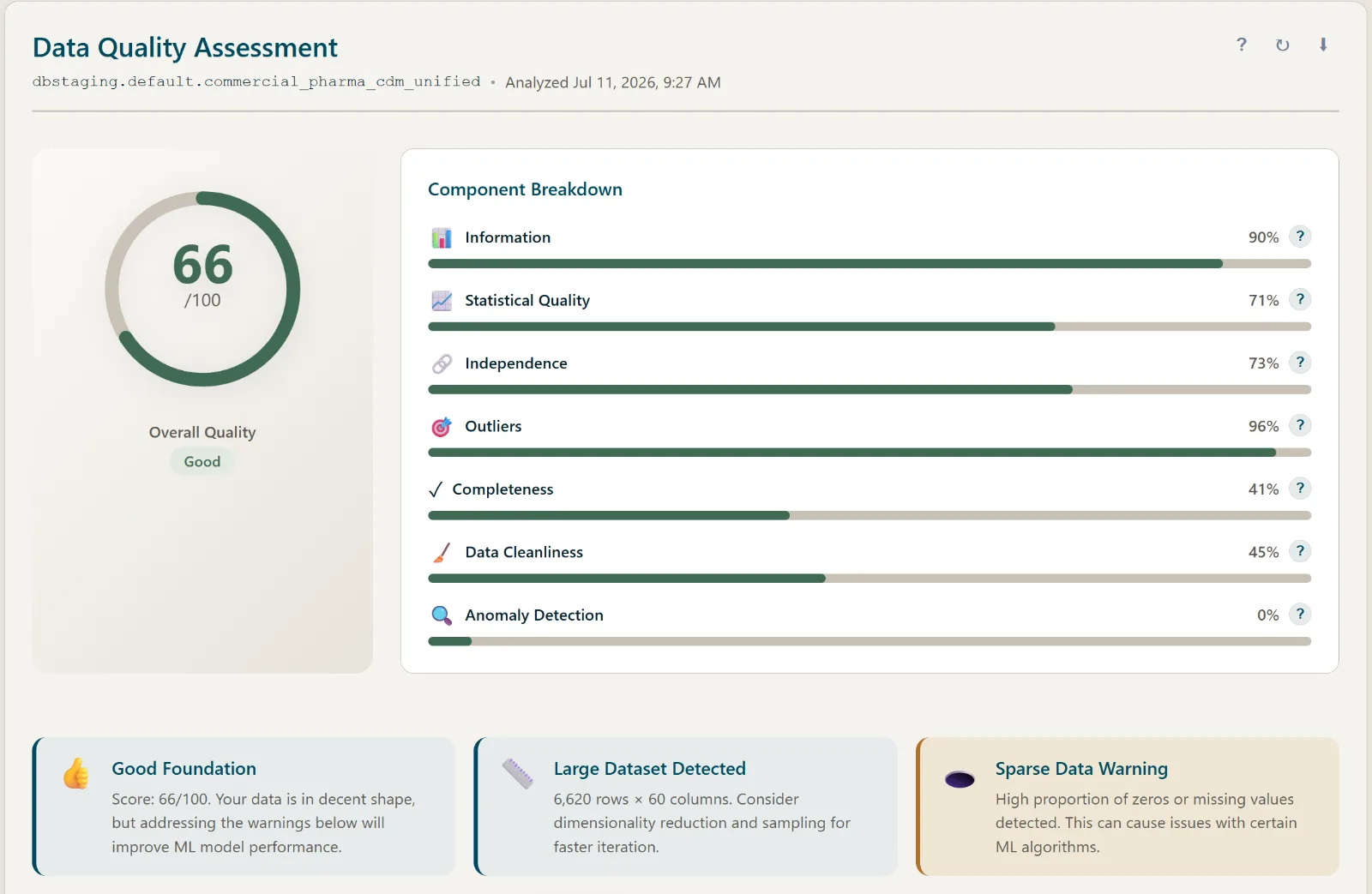Screen dimensions: 1372x894
Task: Click the Data Cleanliness label
Action: point(524,552)
